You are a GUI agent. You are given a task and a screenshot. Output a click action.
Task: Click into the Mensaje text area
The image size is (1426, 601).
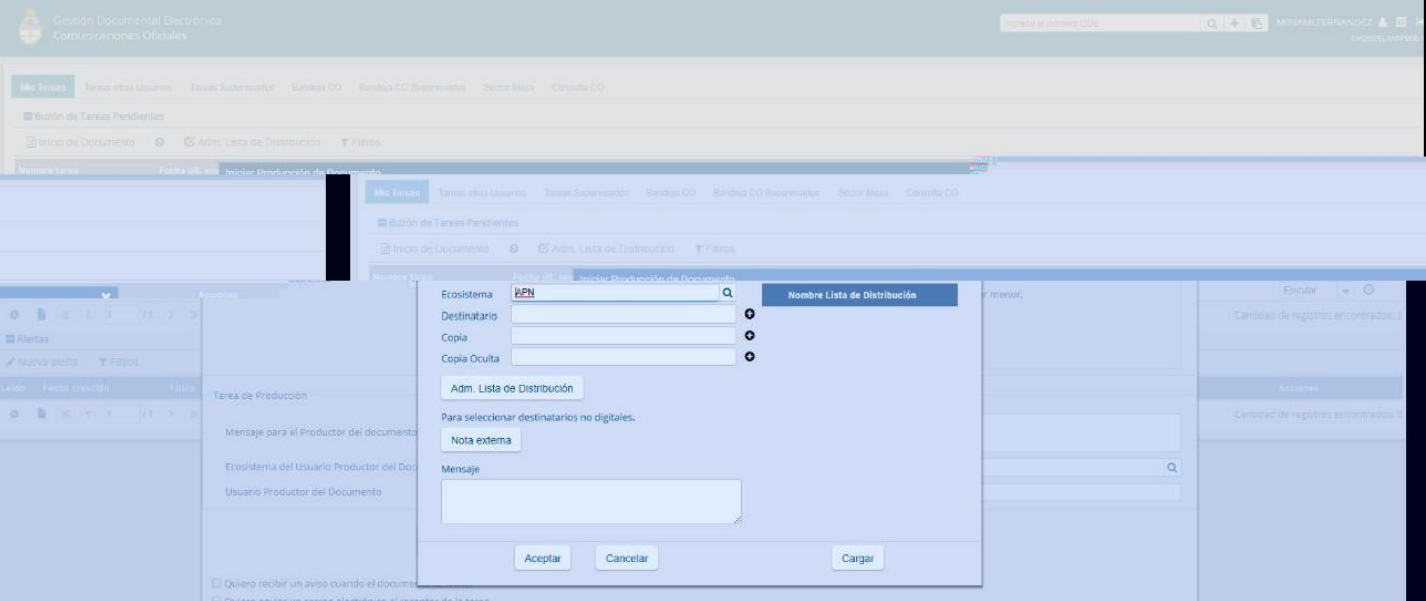point(591,501)
